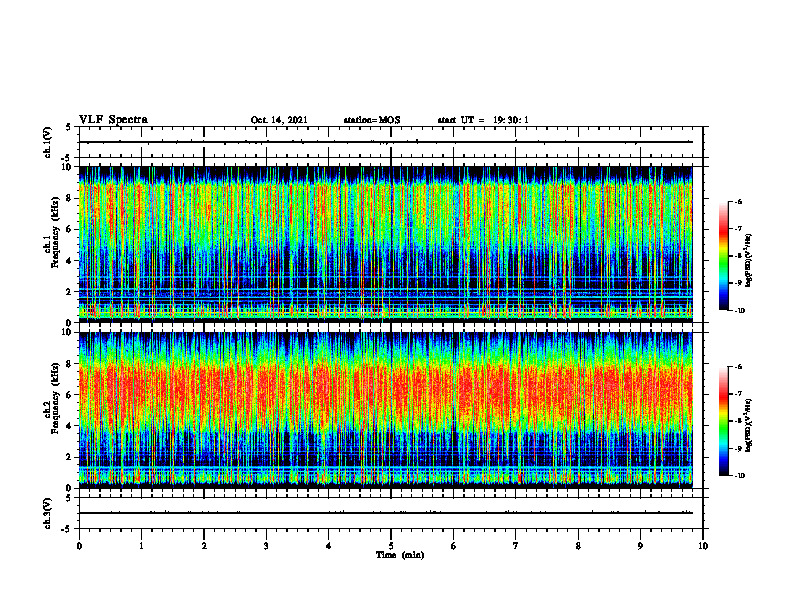Click time axis tick label "3"
Screen dimensions: 792x612
tap(266, 546)
